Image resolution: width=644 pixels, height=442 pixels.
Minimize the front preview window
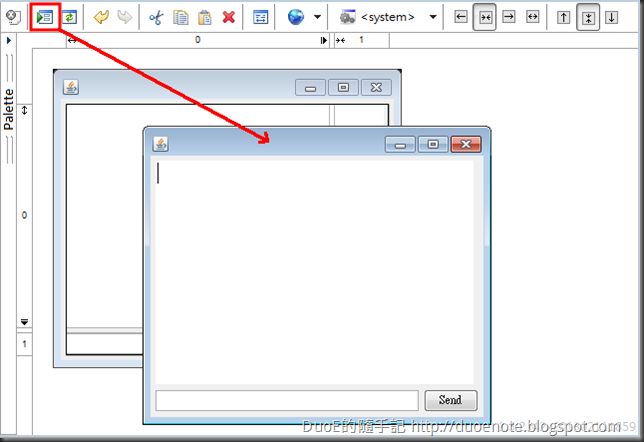(x=400, y=144)
